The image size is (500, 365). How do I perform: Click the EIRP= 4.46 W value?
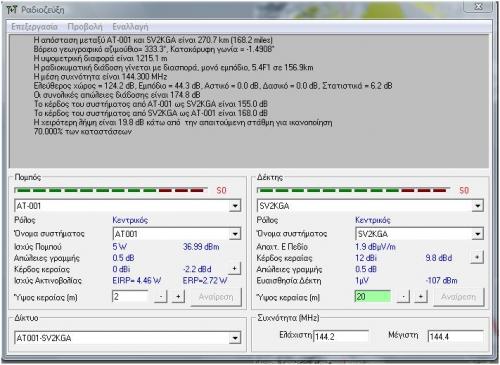click(137, 280)
